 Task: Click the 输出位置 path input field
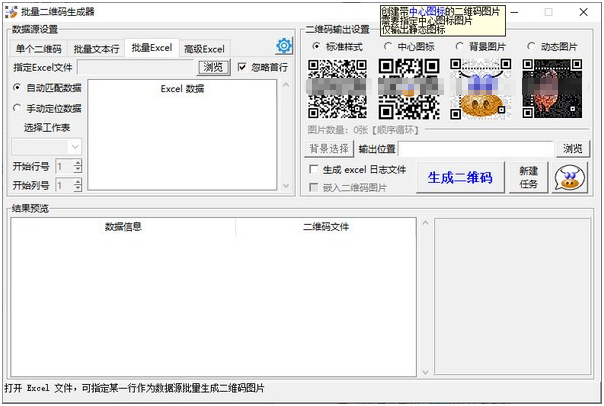(x=460, y=149)
